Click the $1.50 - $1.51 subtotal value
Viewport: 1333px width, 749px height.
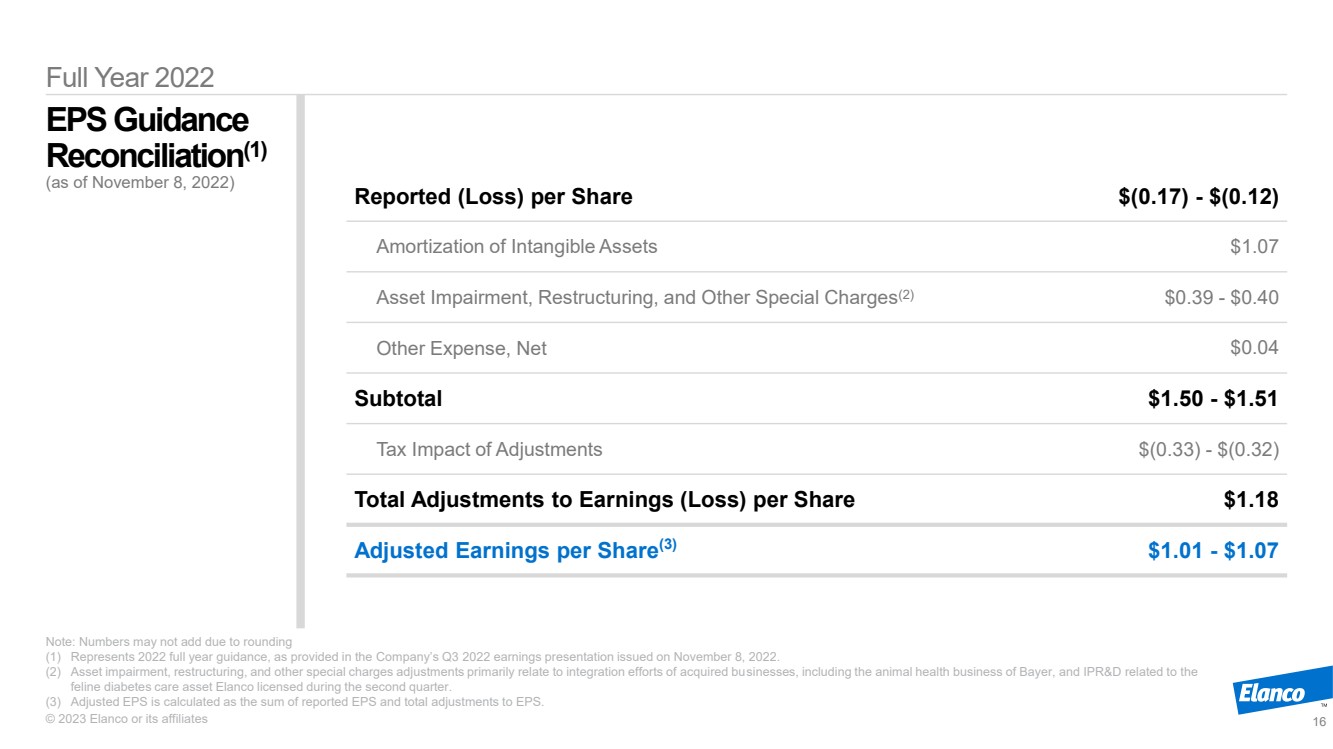tap(1214, 398)
